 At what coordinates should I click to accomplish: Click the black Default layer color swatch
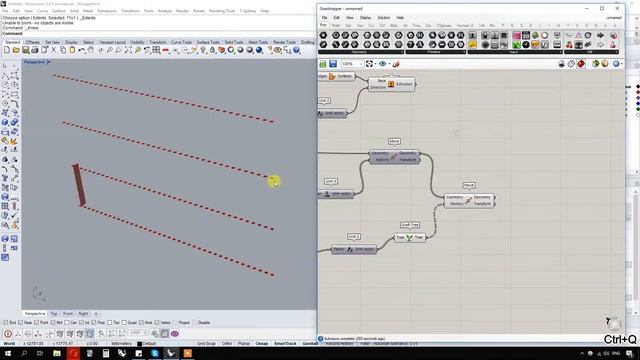click(140, 344)
